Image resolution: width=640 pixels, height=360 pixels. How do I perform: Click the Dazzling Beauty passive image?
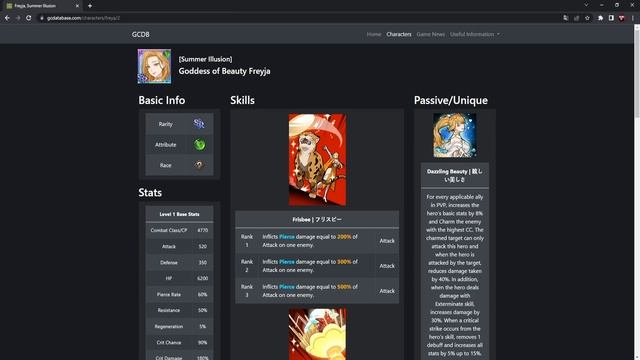tap(455, 135)
